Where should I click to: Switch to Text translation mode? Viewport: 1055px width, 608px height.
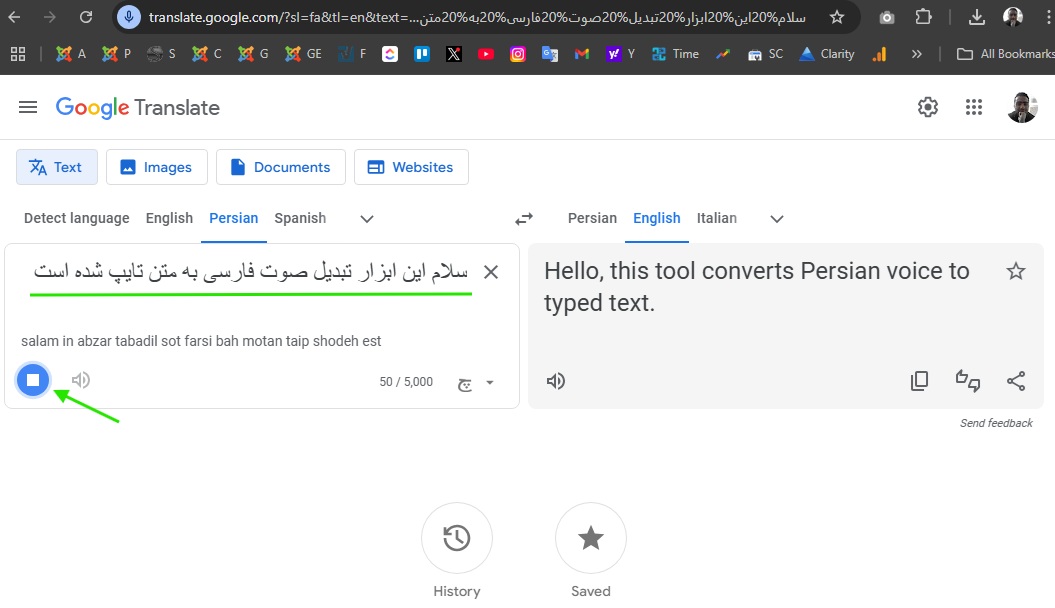pyautogui.click(x=57, y=167)
